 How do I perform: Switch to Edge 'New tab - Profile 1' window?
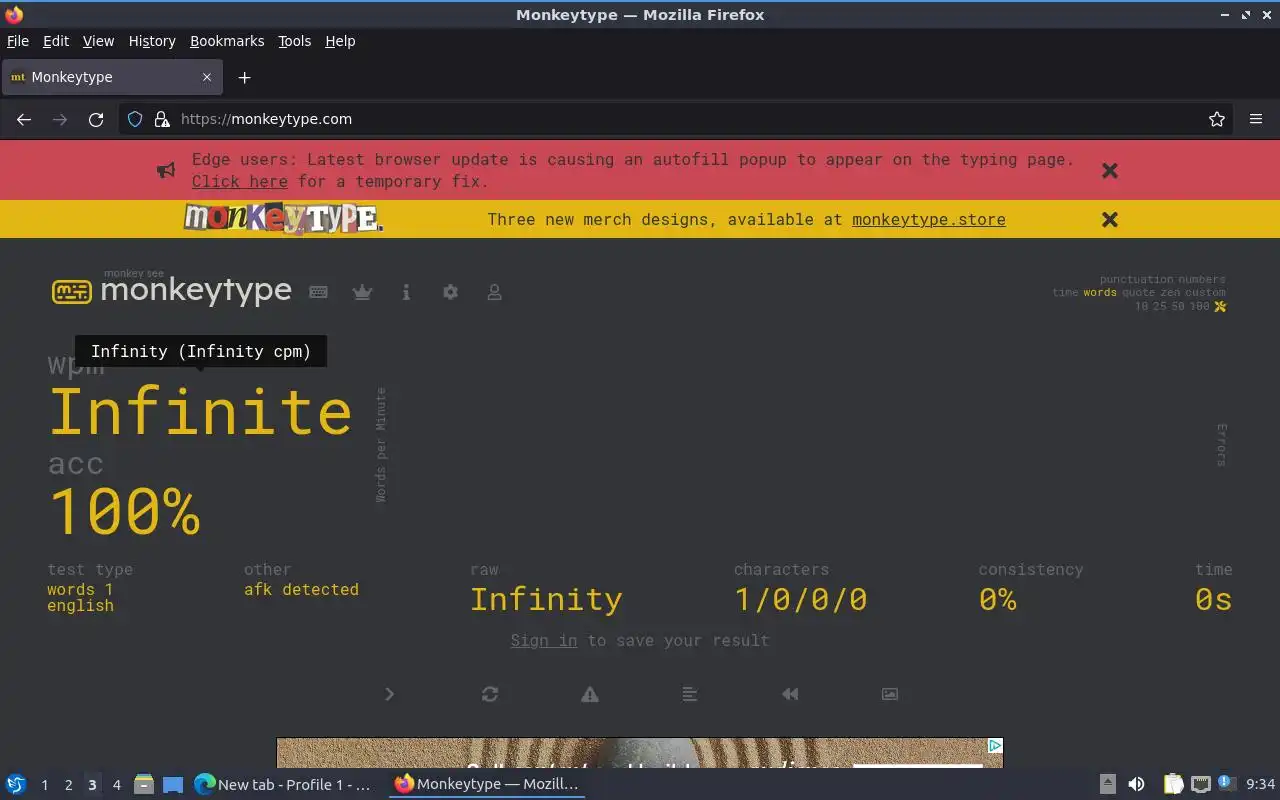pyautogui.click(x=283, y=785)
